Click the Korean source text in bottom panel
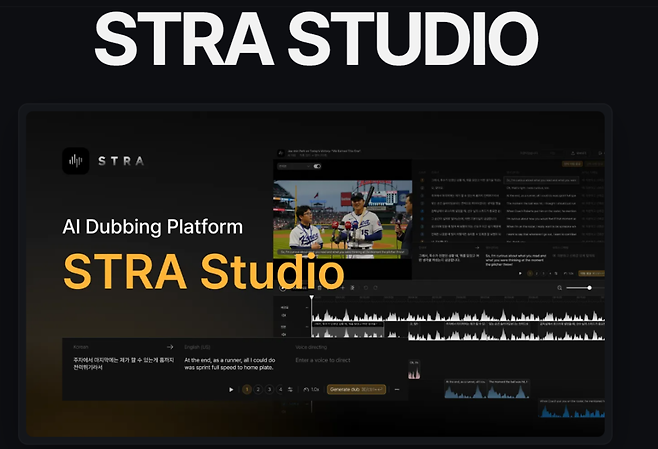Image resolution: width=658 pixels, height=449 pixels. (123, 364)
